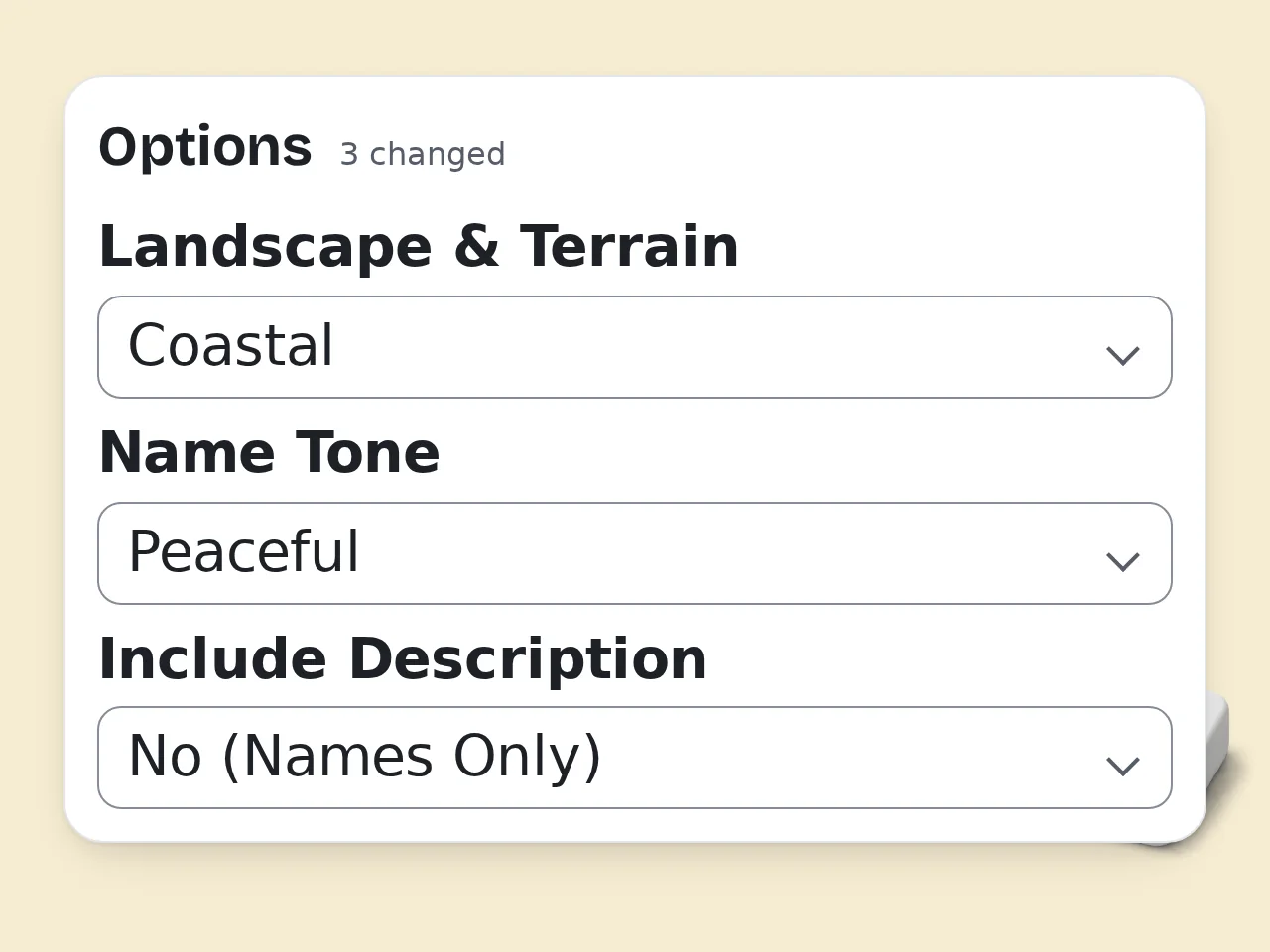Image resolution: width=1270 pixels, height=952 pixels.
Task: Click the 'Include Description' field label
Action: (x=403, y=659)
